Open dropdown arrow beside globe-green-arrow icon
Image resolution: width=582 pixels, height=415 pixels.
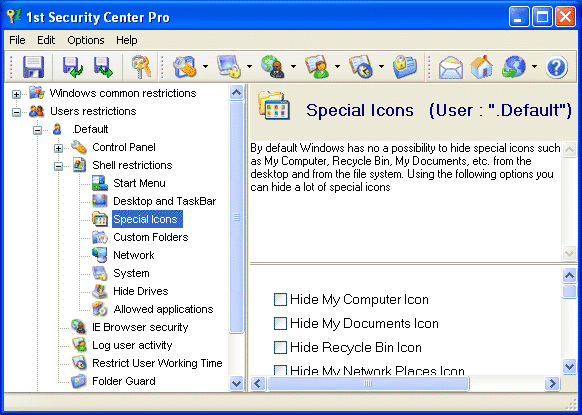click(x=534, y=67)
